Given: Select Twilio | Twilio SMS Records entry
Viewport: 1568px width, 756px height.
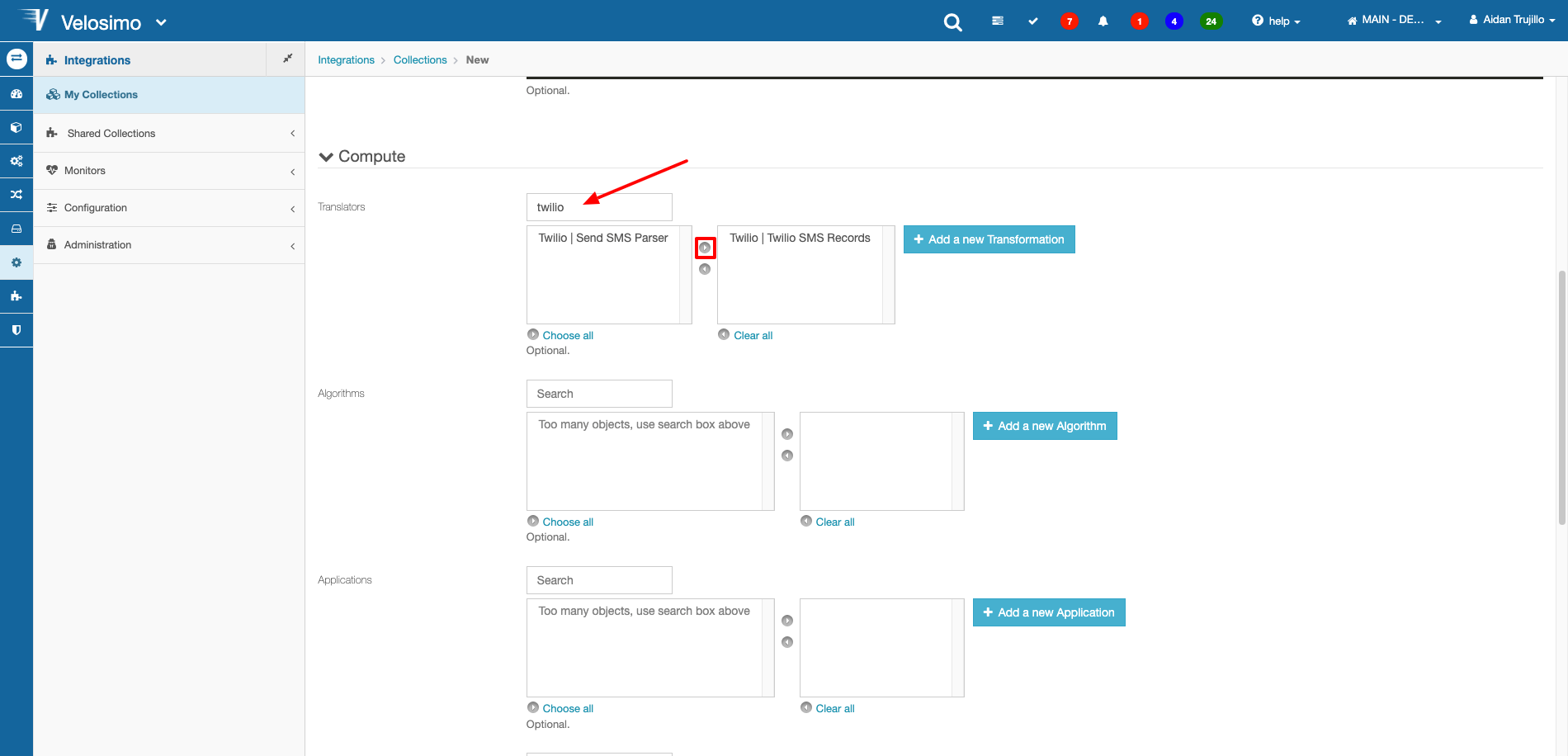Looking at the screenshot, I should point(800,238).
